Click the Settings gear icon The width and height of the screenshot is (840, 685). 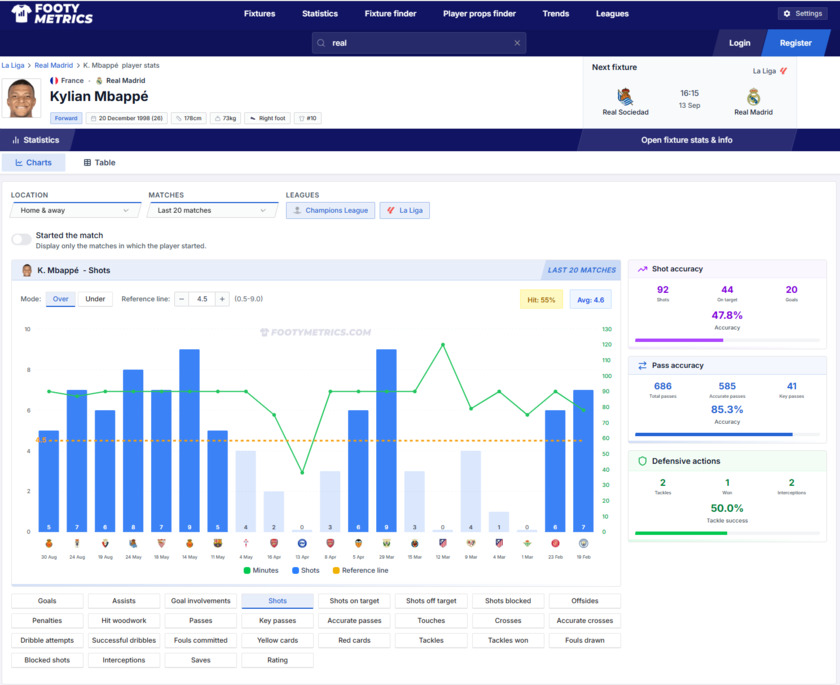coord(787,14)
